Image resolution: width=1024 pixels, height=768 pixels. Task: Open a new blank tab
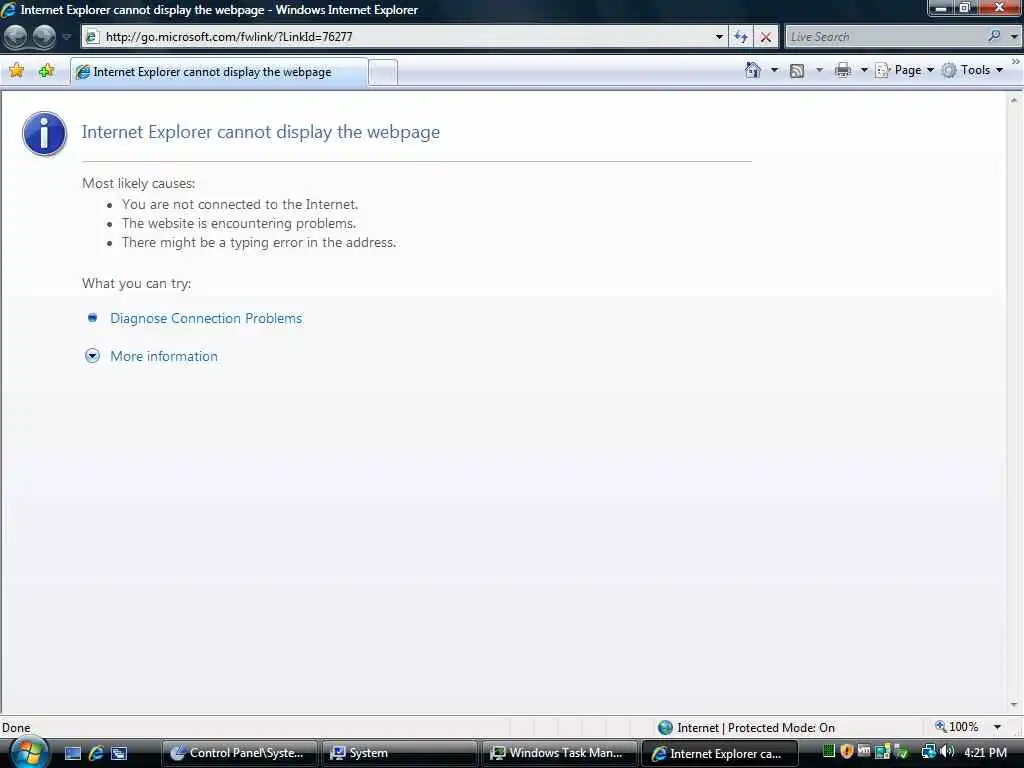pyautogui.click(x=383, y=72)
